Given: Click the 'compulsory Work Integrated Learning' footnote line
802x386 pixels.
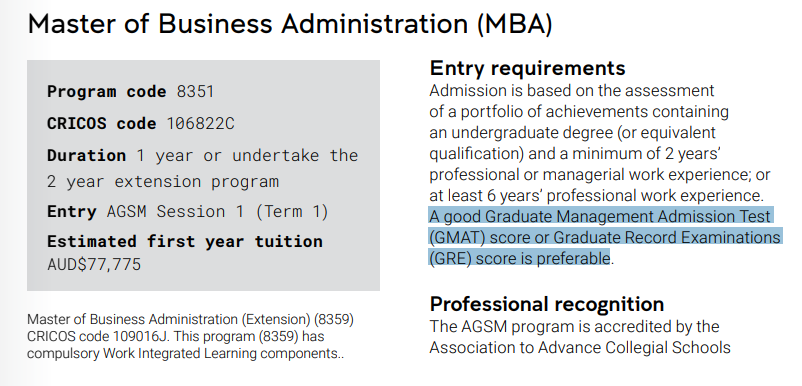Looking at the screenshot, I should point(186,354).
